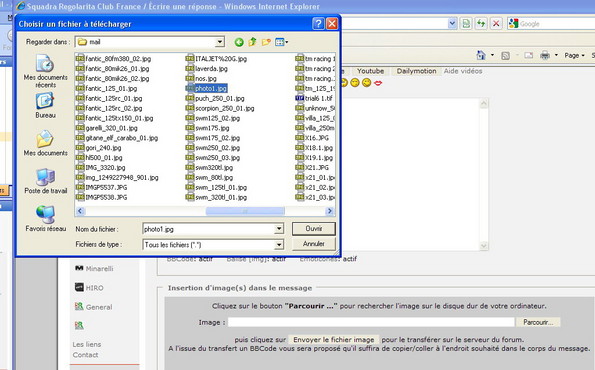Image resolution: width=595 pixels, height=370 pixels.
Task: Click the Youtube tag button
Action: (x=370, y=71)
